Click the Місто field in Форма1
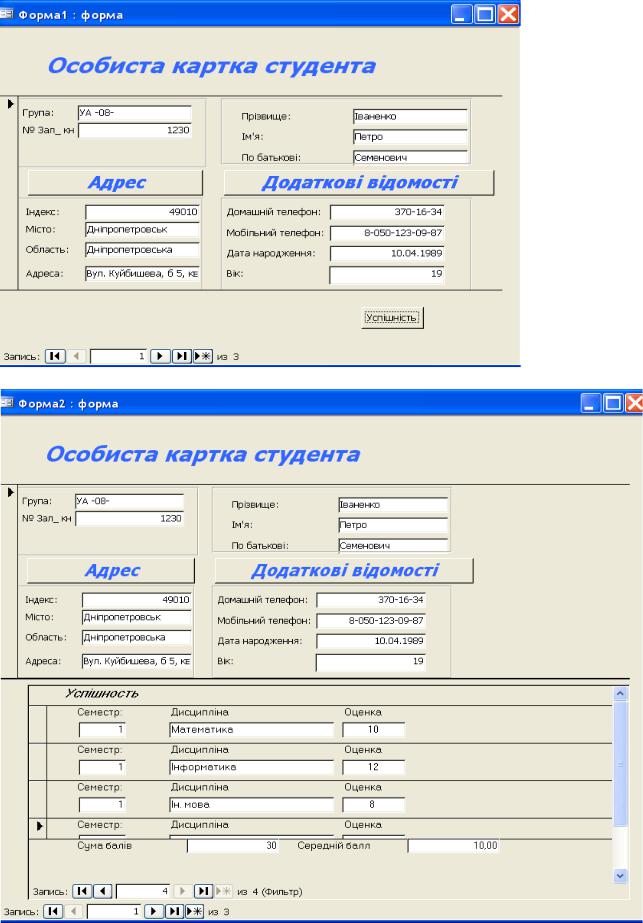643x923 pixels. pos(142,230)
